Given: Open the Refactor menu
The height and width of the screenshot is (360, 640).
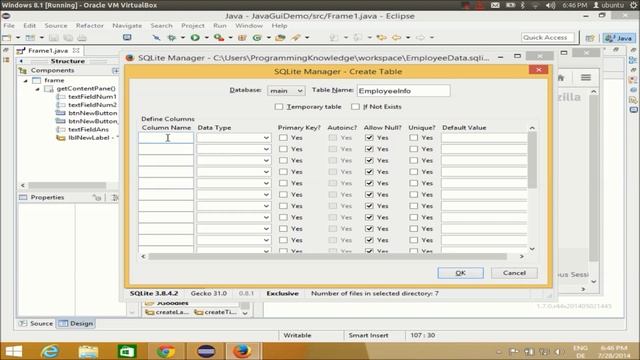Looking at the screenshot, I should [x=90, y=25].
